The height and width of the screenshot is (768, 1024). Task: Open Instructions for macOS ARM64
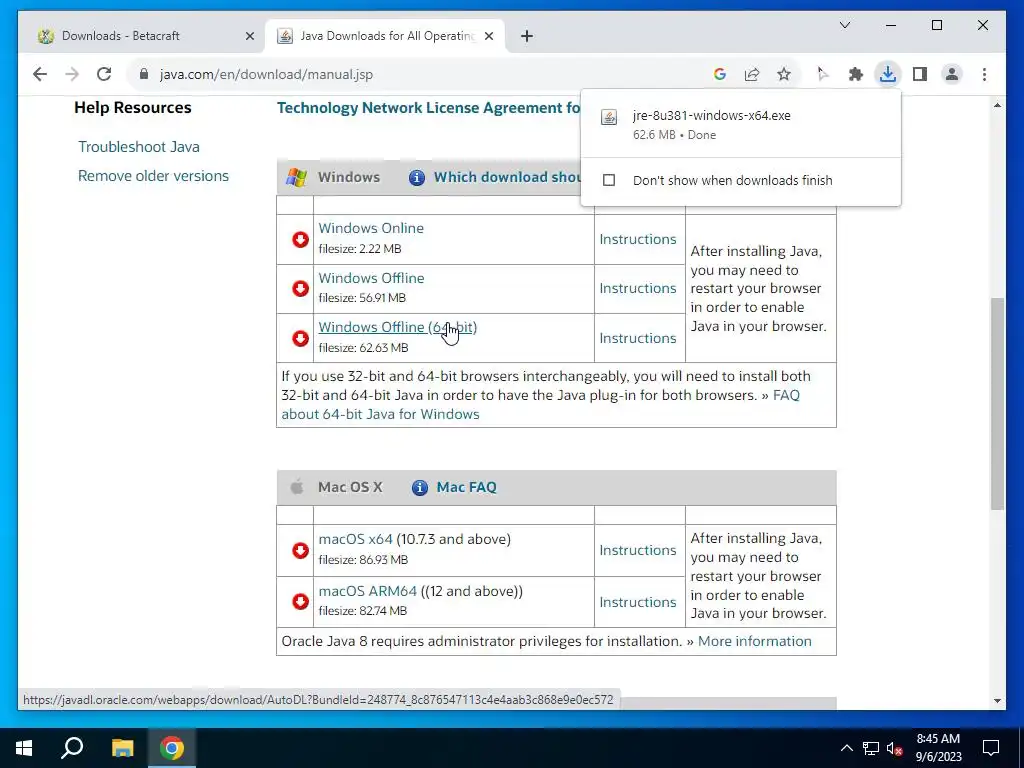638,602
